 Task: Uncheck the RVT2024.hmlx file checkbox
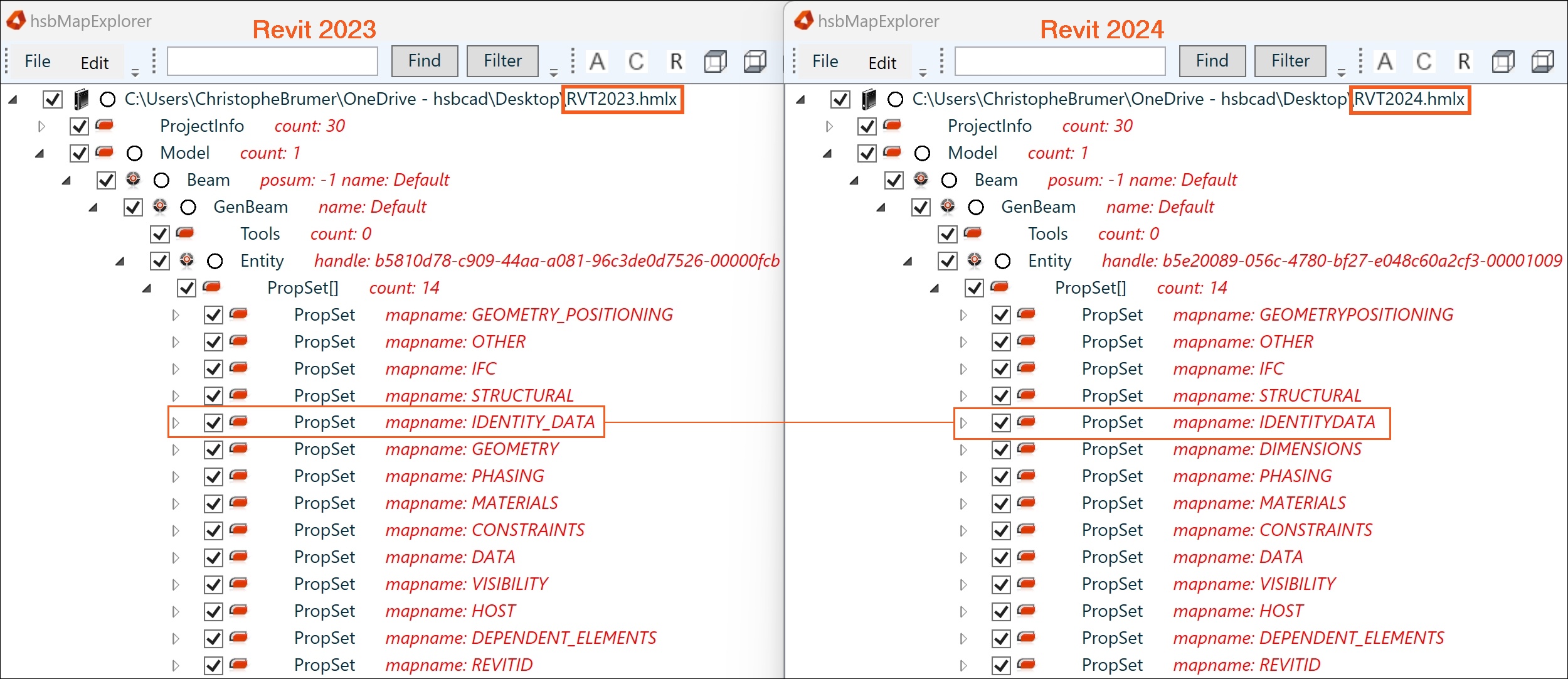tap(840, 99)
